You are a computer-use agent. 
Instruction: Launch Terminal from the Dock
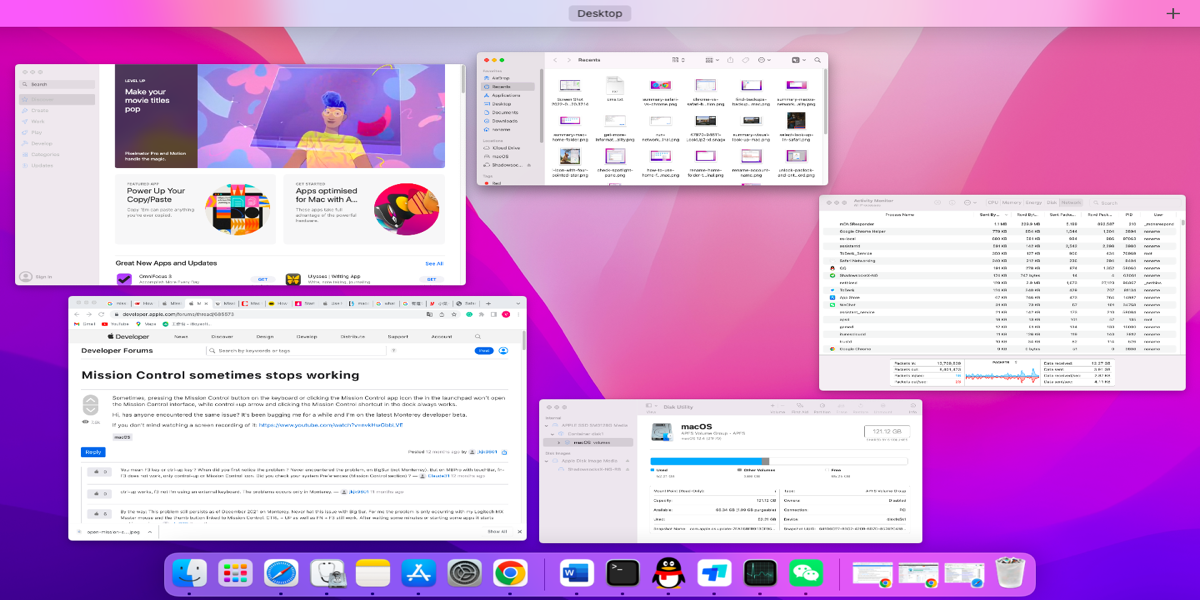click(x=622, y=573)
